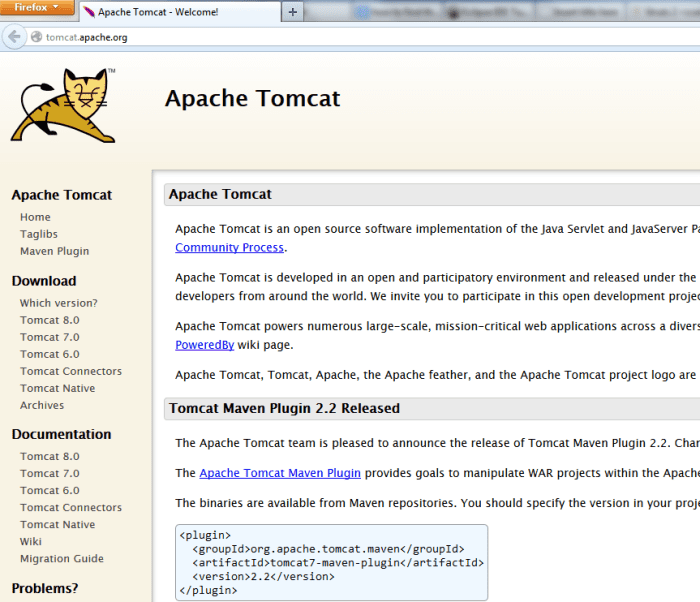
Task: Click Which version? under Download
Action: (x=58, y=303)
